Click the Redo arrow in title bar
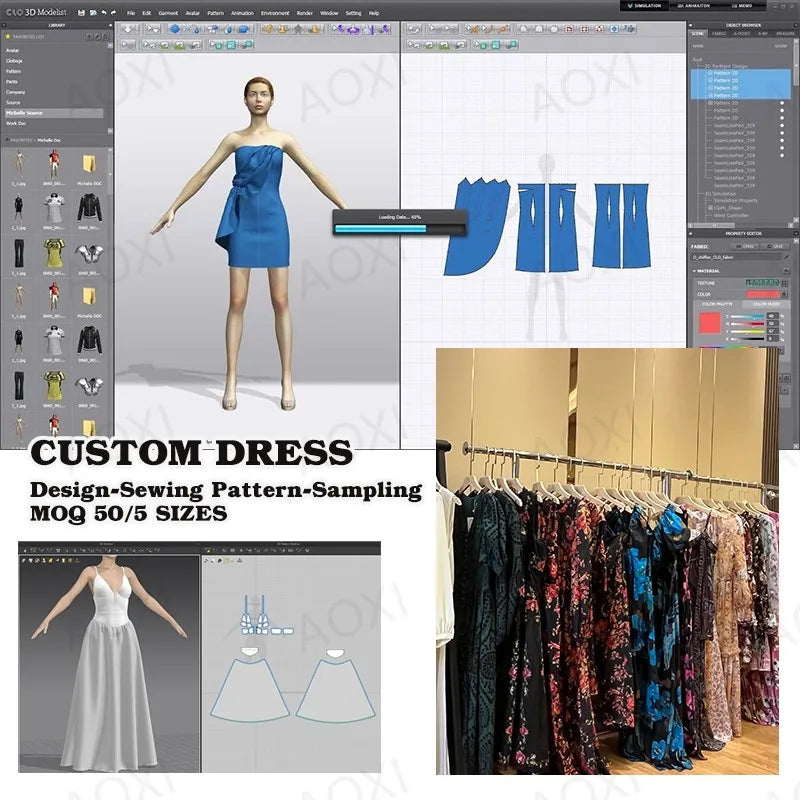800x800 pixels. (113, 13)
